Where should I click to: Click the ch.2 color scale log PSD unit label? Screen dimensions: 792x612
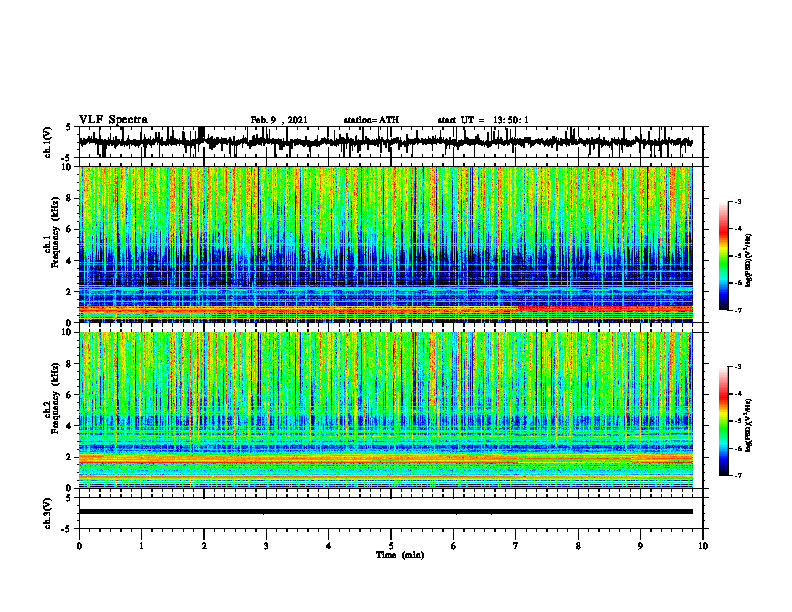[749, 425]
